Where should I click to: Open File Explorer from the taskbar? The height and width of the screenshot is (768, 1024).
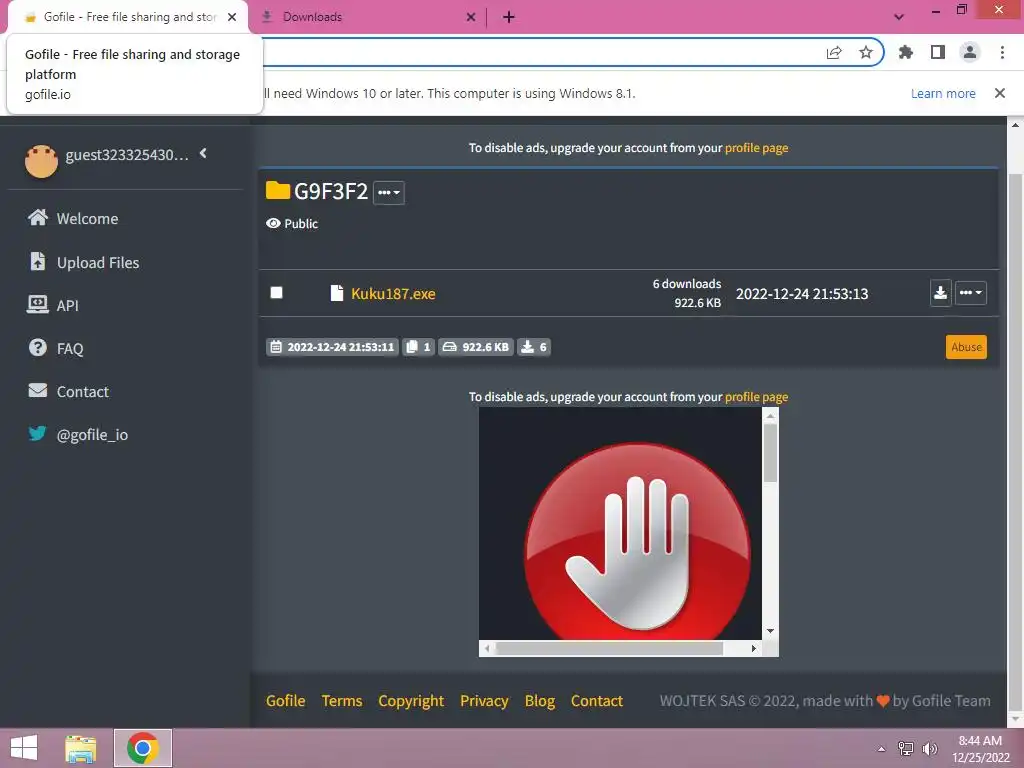[x=80, y=748]
